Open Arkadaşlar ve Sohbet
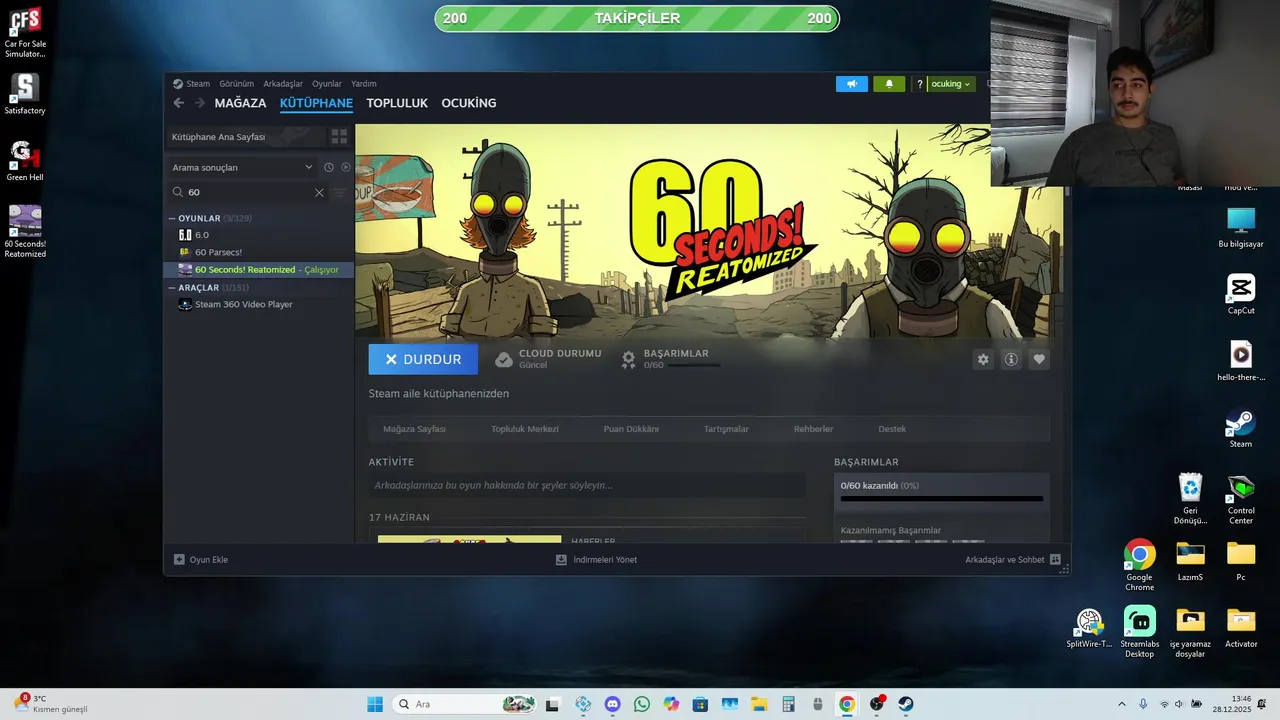The width and height of the screenshot is (1280, 720). point(1013,560)
